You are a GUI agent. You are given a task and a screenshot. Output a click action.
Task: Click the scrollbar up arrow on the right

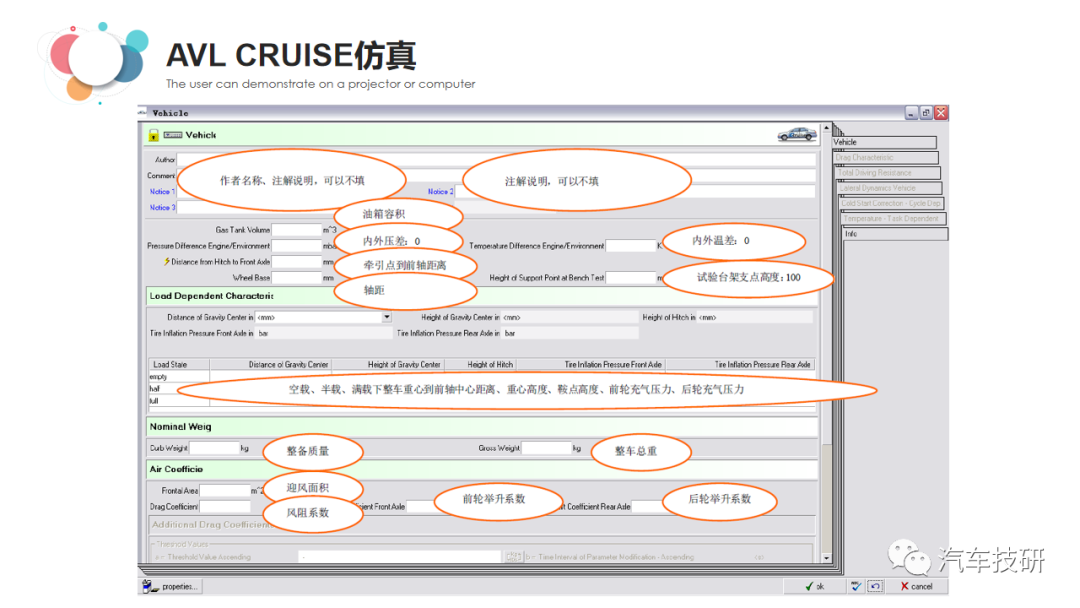(x=827, y=128)
